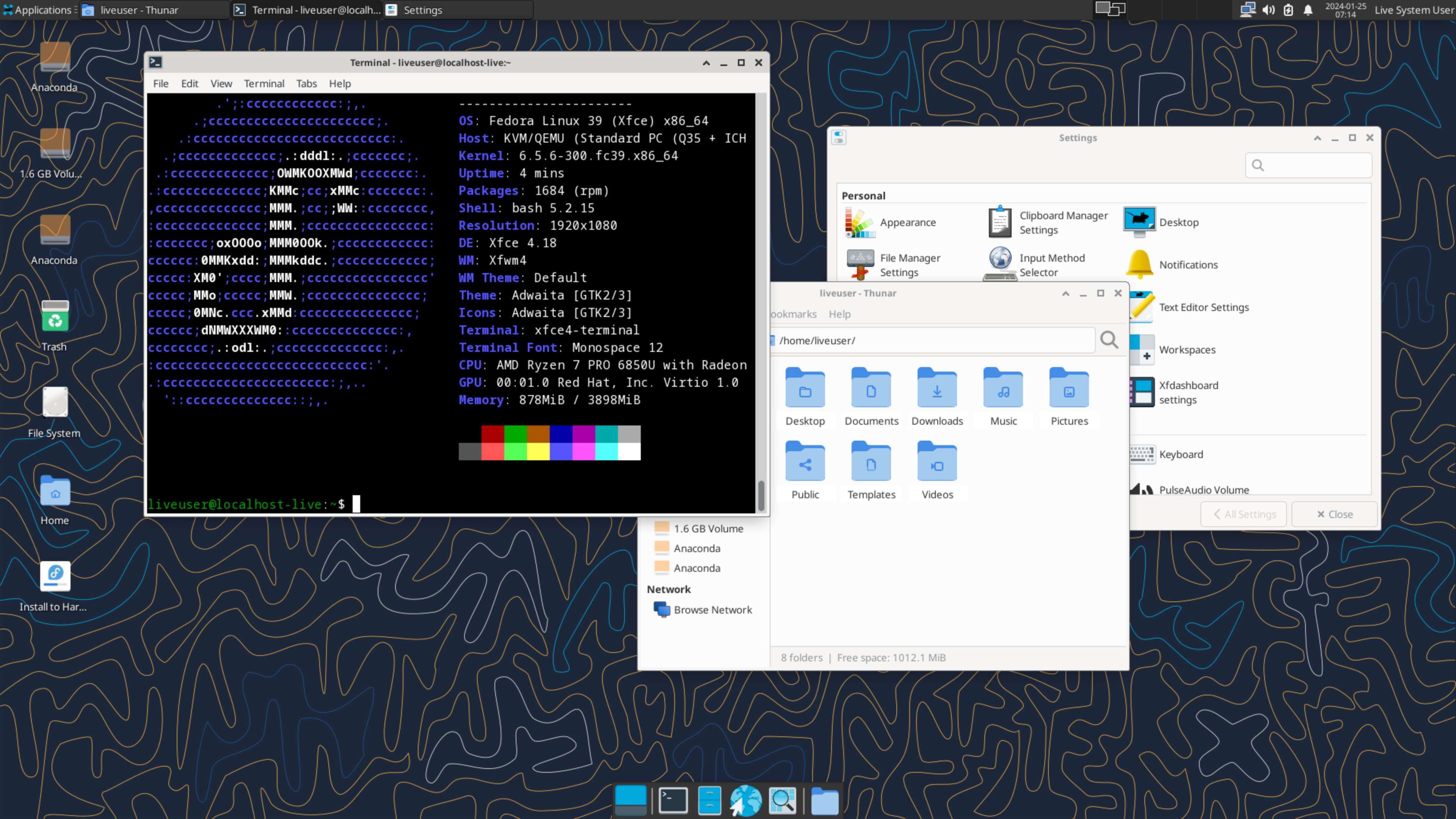Toggle Workspaces settings panel

click(x=1187, y=349)
